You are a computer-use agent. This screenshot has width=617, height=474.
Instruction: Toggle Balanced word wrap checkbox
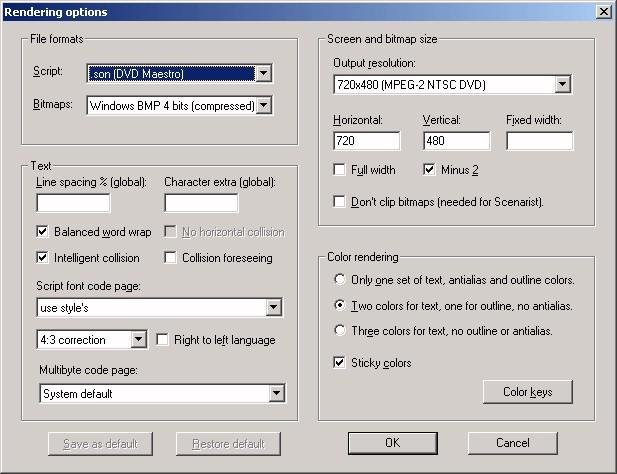tap(43, 232)
